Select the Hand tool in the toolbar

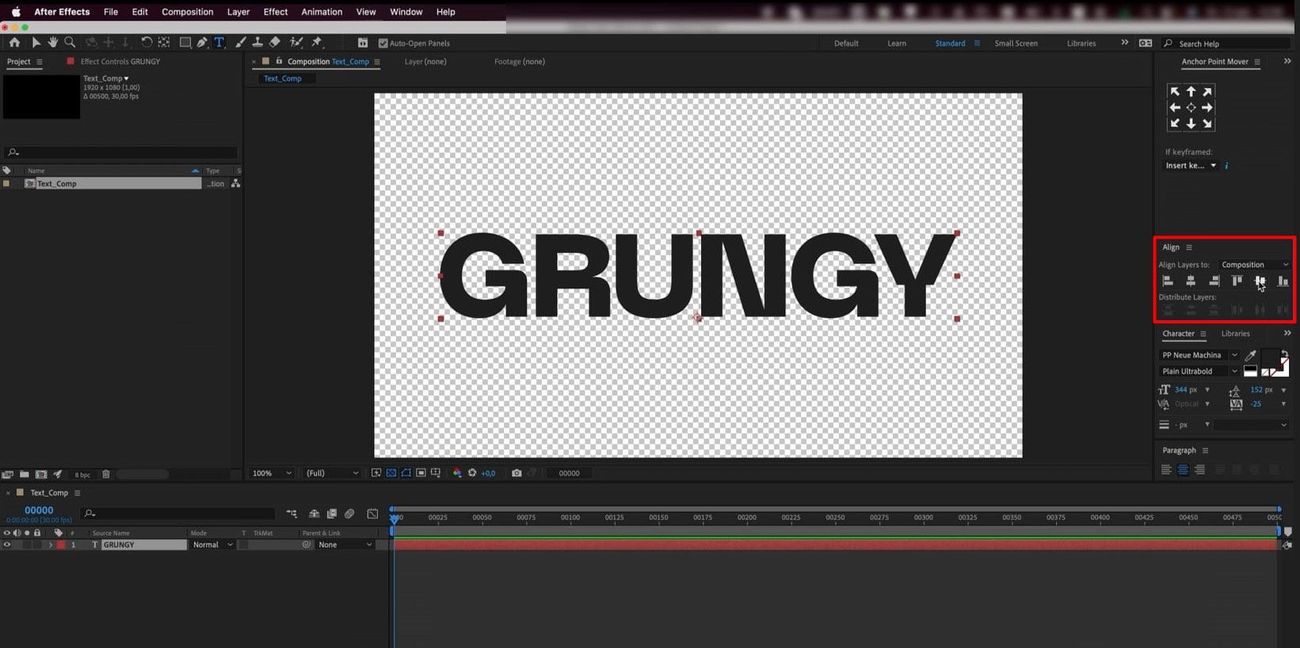pos(52,43)
